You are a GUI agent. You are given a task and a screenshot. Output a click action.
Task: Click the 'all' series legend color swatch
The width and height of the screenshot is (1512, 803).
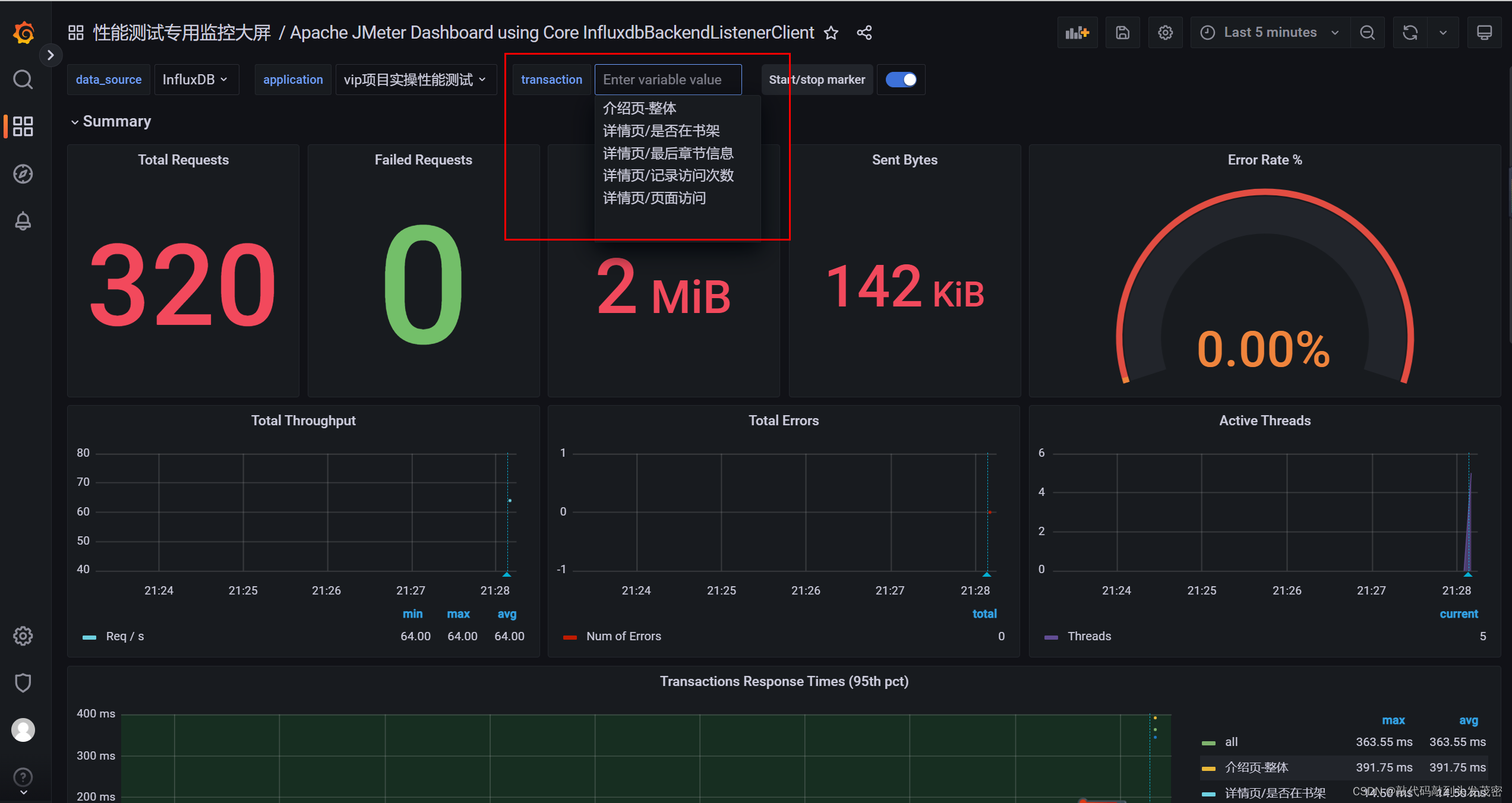(1208, 742)
